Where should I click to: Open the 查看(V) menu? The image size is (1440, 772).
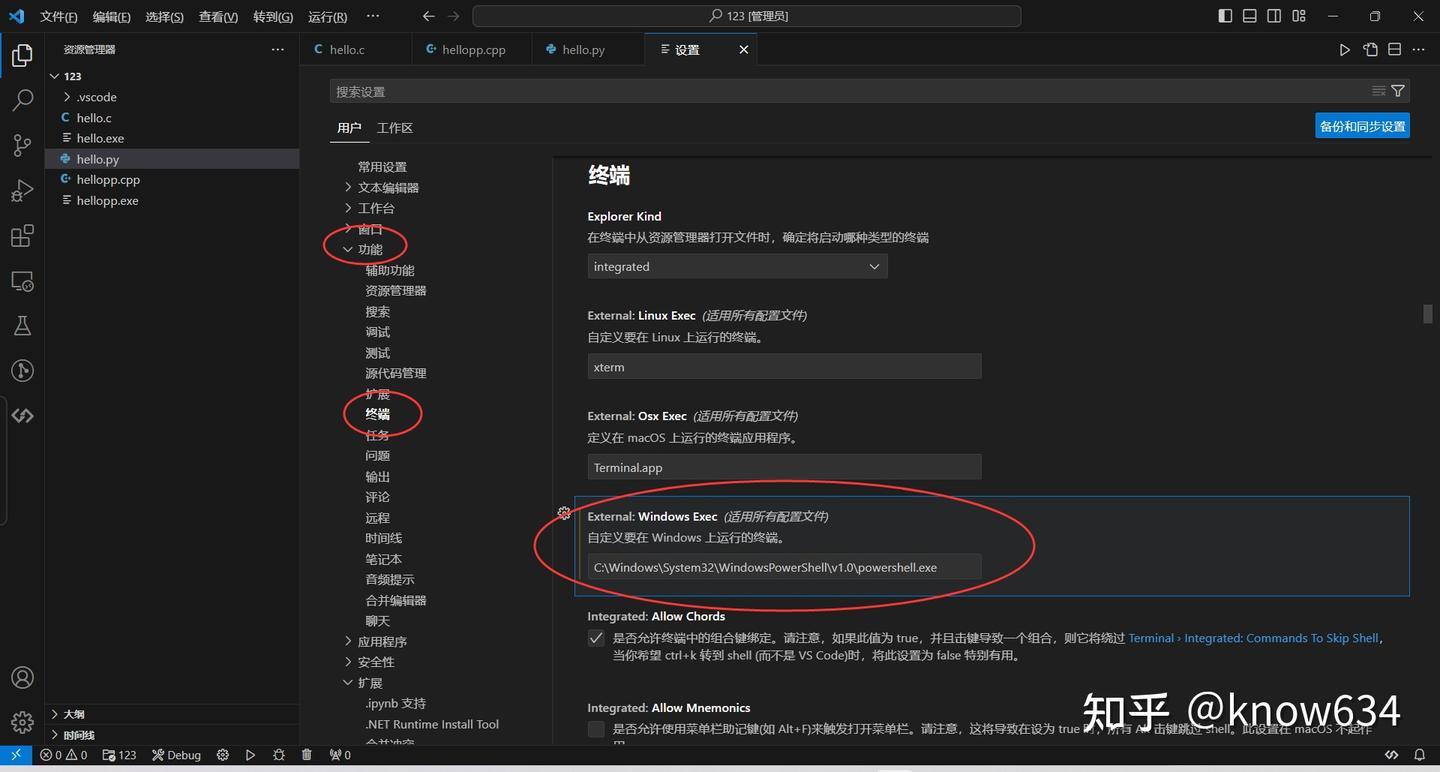click(218, 17)
